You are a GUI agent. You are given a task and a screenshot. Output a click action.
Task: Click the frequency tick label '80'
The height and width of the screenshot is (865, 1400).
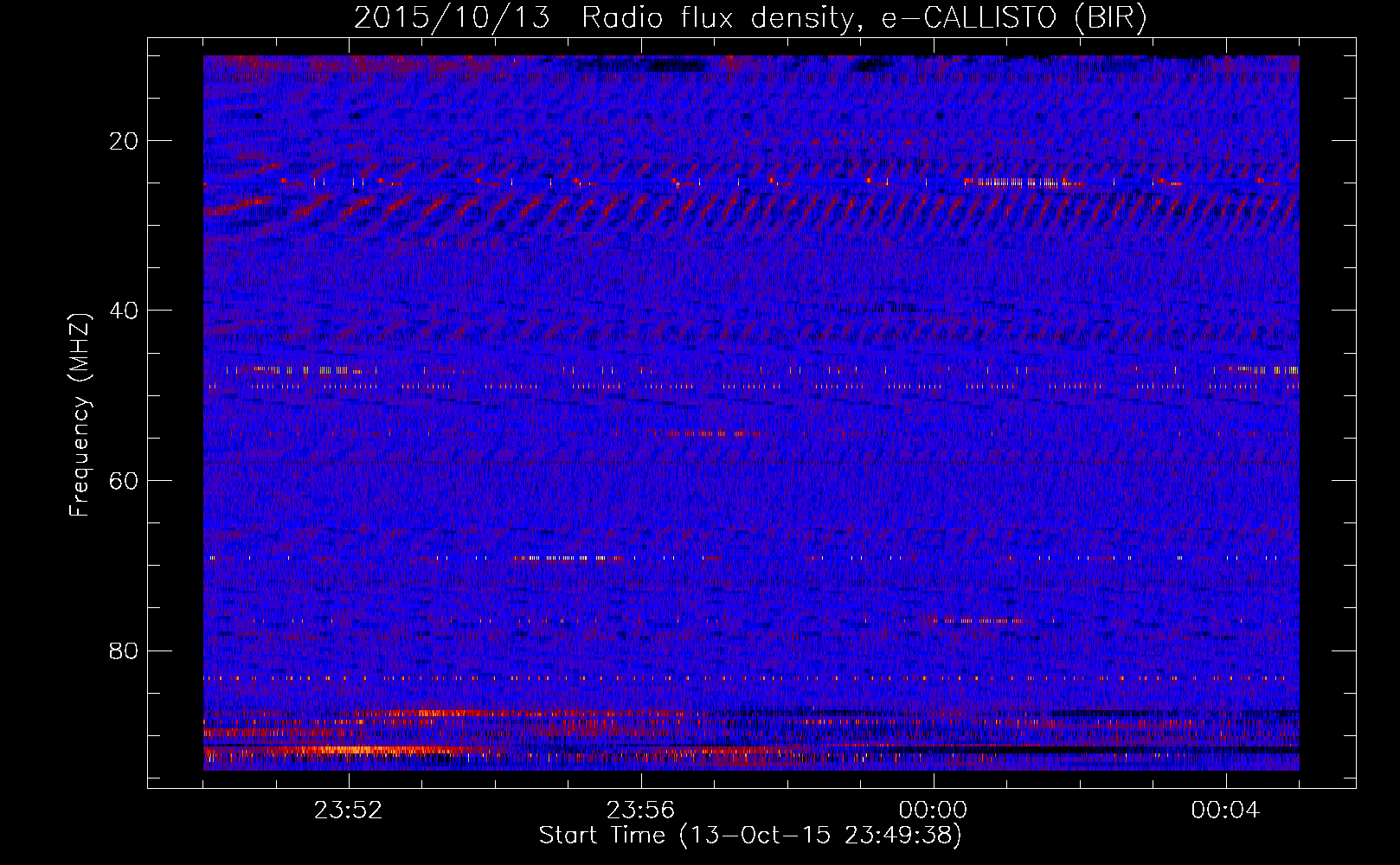pos(125,650)
